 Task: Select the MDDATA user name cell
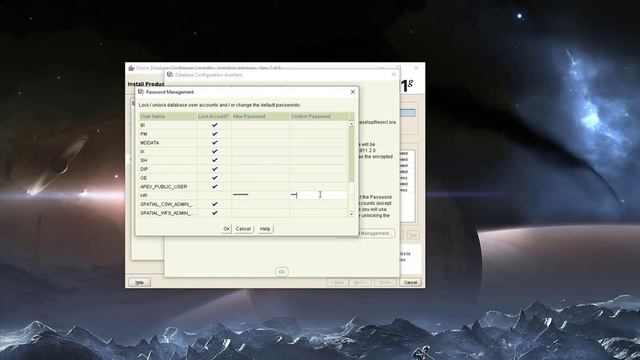168,143
